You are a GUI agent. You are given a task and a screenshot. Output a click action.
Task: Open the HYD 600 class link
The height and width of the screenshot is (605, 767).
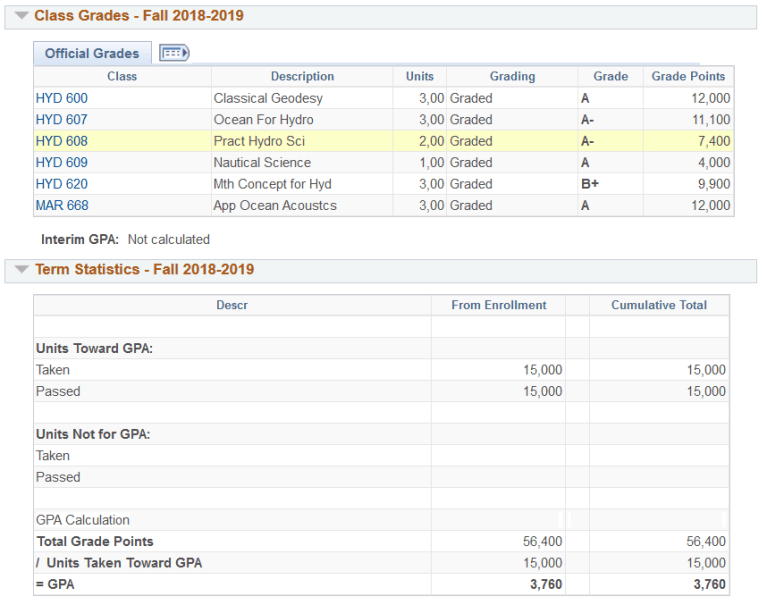pyautogui.click(x=61, y=98)
